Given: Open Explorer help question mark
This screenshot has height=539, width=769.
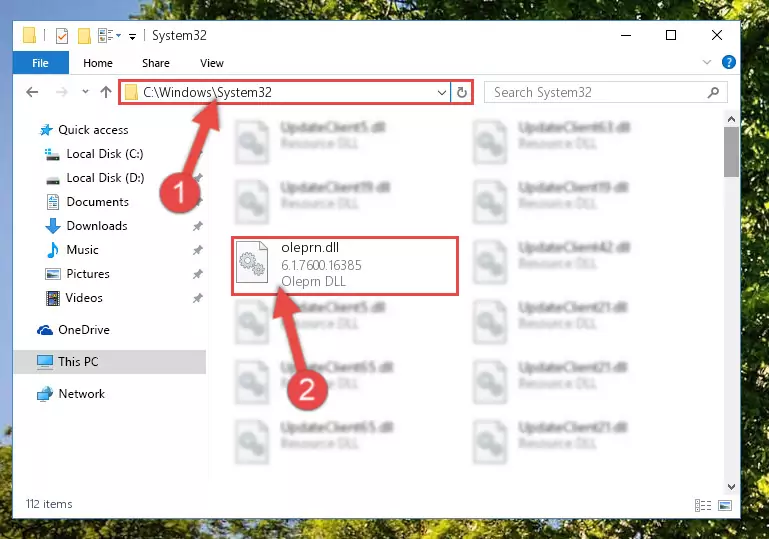Looking at the screenshot, I should tap(728, 62).
